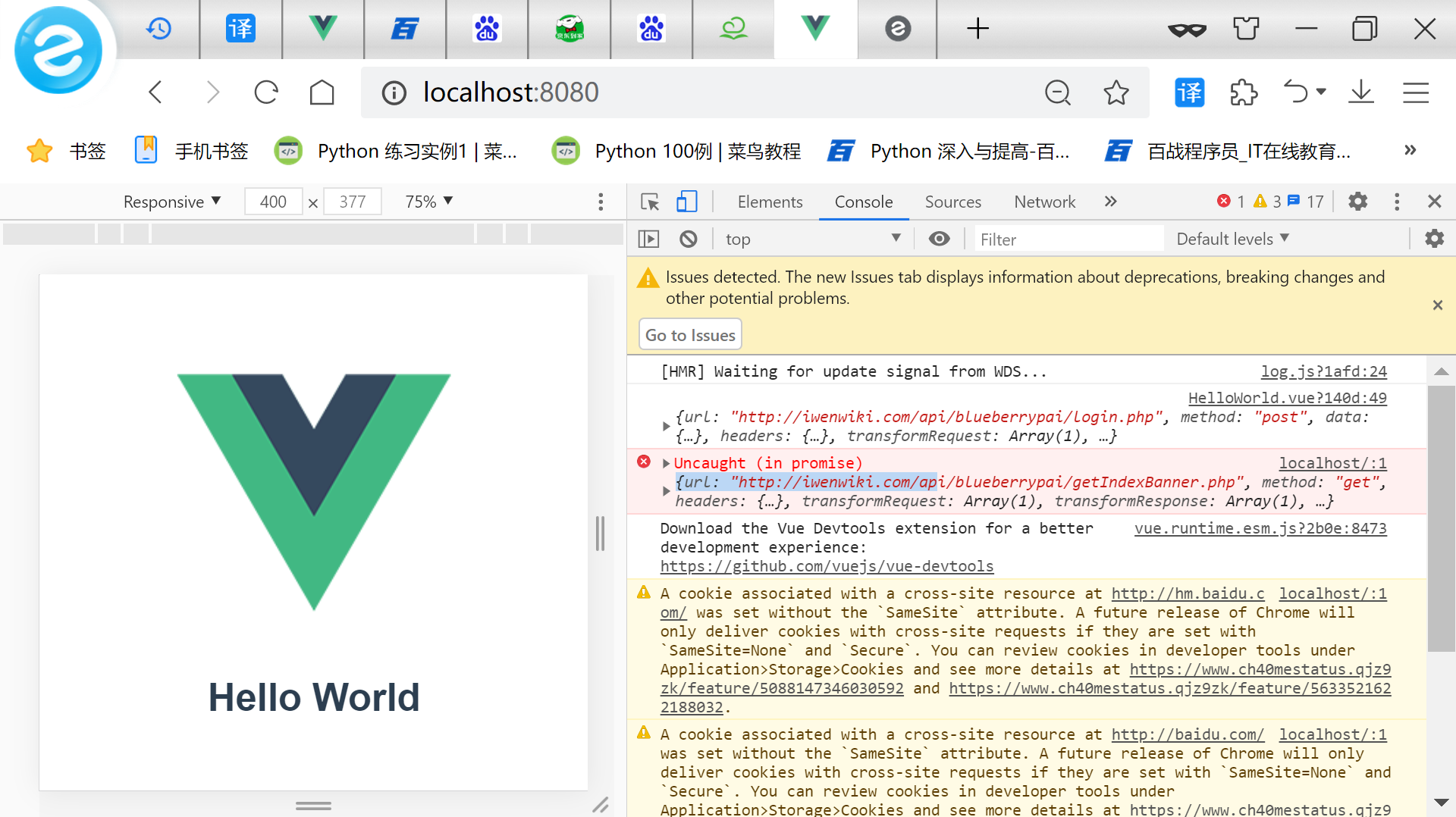Open console settings gear
1456x817 pixels.
point(1435,239)
